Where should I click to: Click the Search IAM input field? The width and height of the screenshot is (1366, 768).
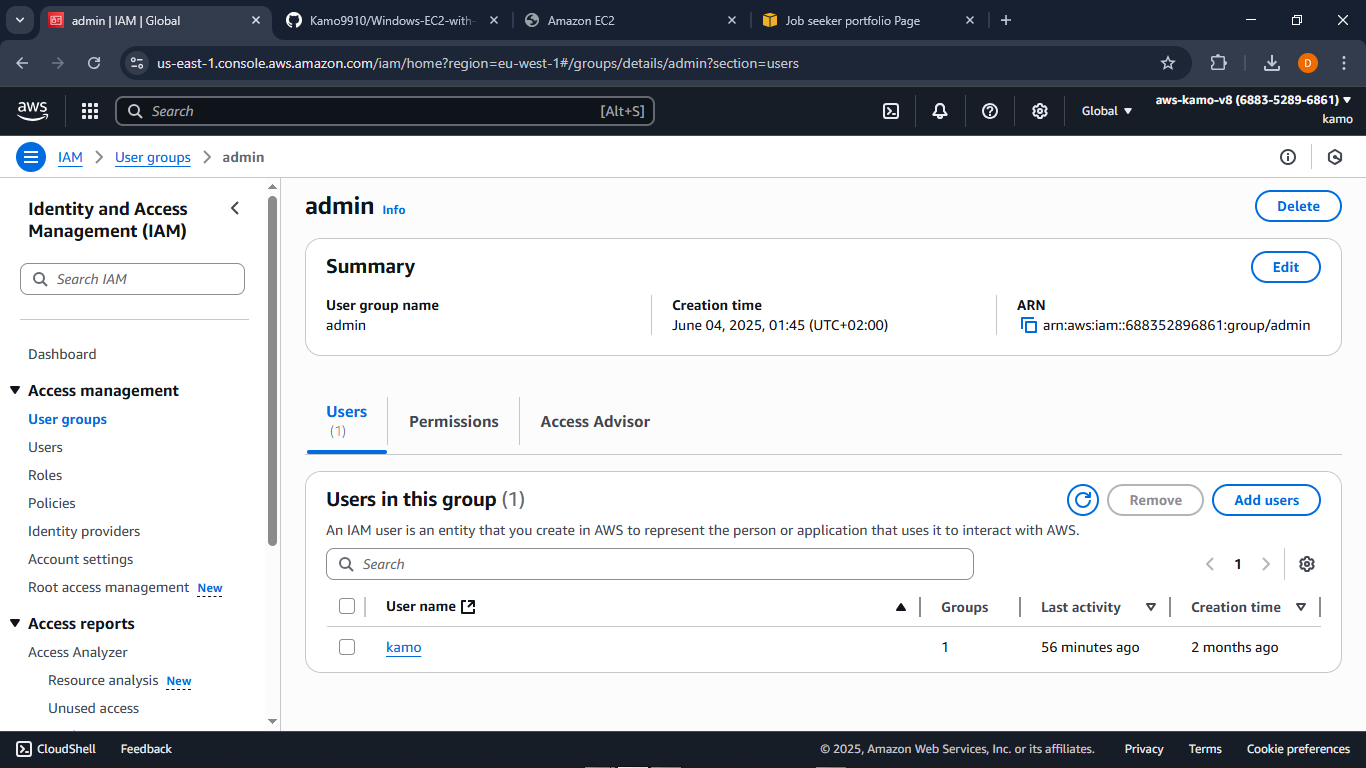(132, 279)
